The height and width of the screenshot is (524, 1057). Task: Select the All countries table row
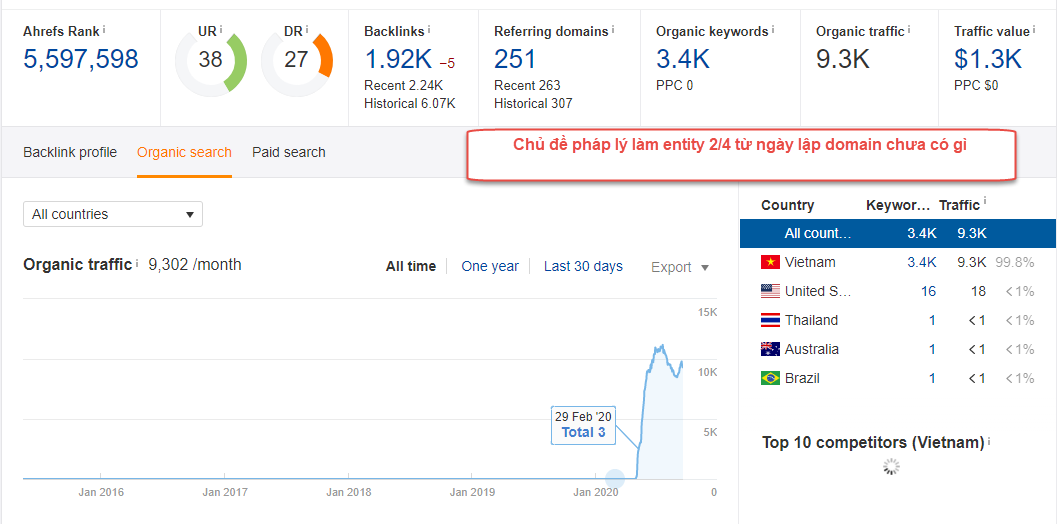(897, 233)
